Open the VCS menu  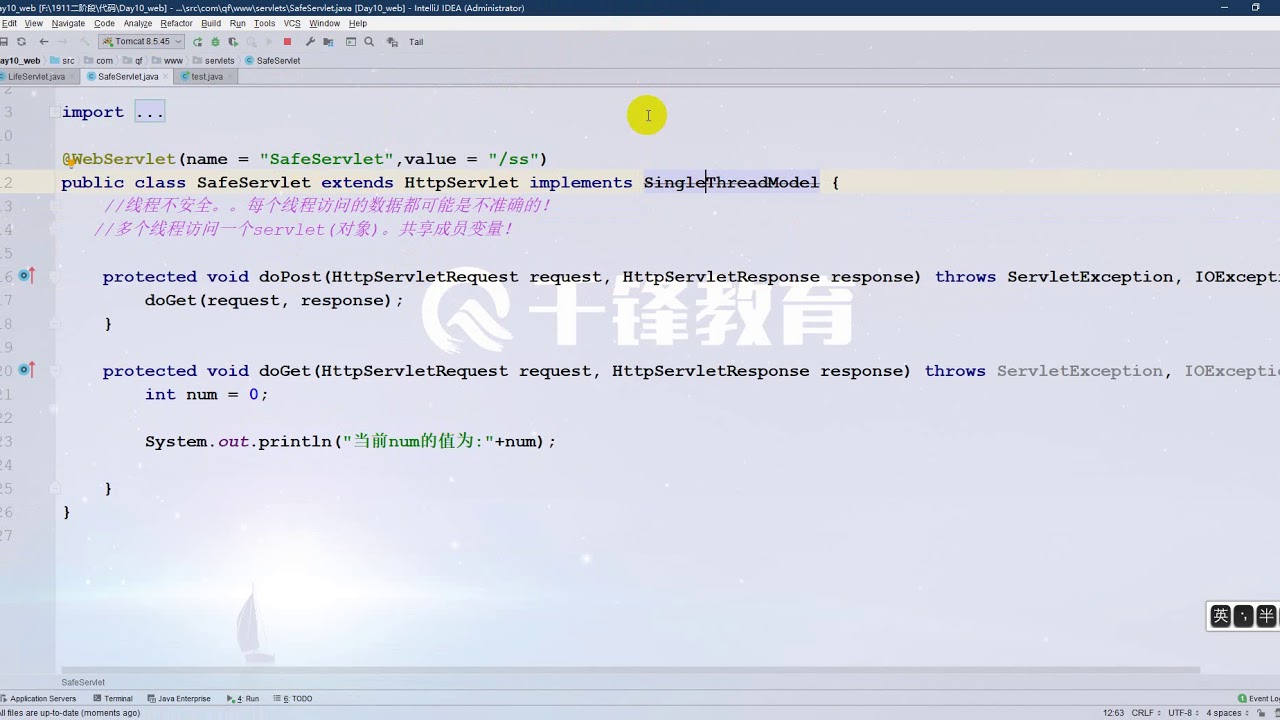(x=292, y=23)
